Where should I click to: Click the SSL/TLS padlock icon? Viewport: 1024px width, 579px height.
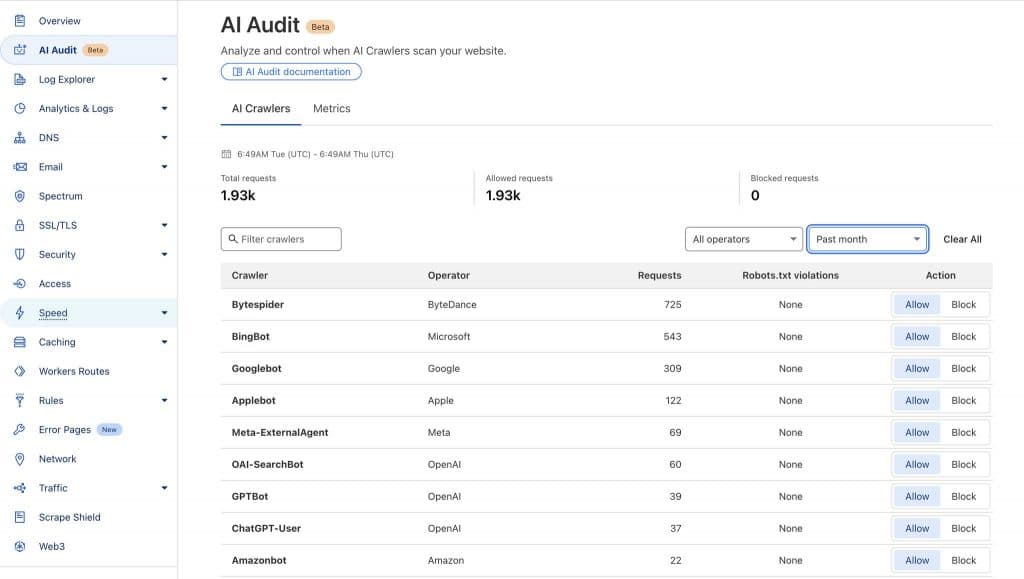coord(19,225)
